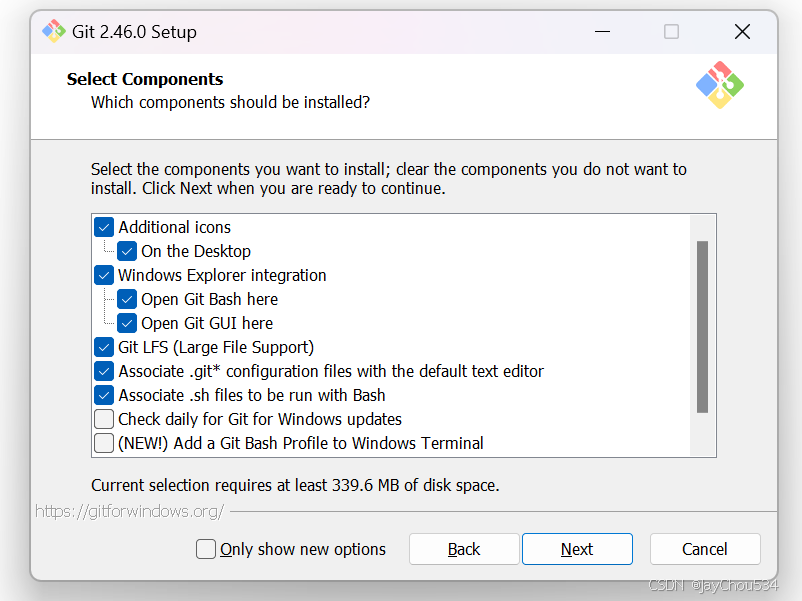This screenshot has height=601, width=802.
Task: Uncheck Open Git GUI here
Action: pos(127,323)
